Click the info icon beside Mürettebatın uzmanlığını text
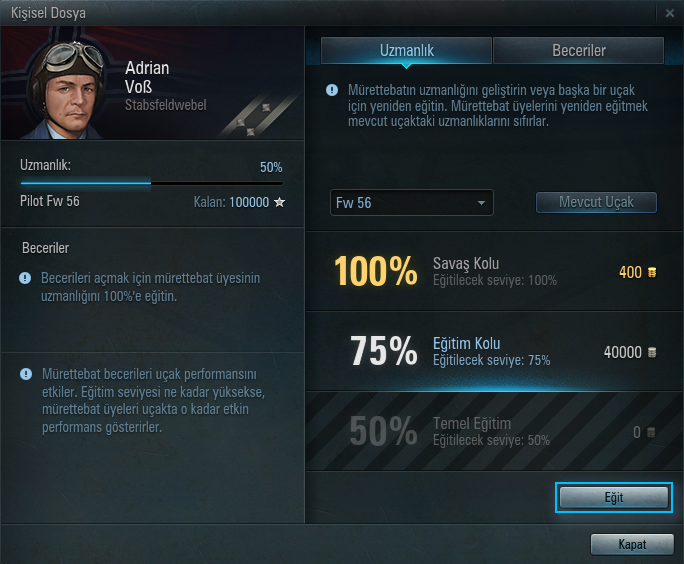Screen dimensions: 684x564 [332, 90]
